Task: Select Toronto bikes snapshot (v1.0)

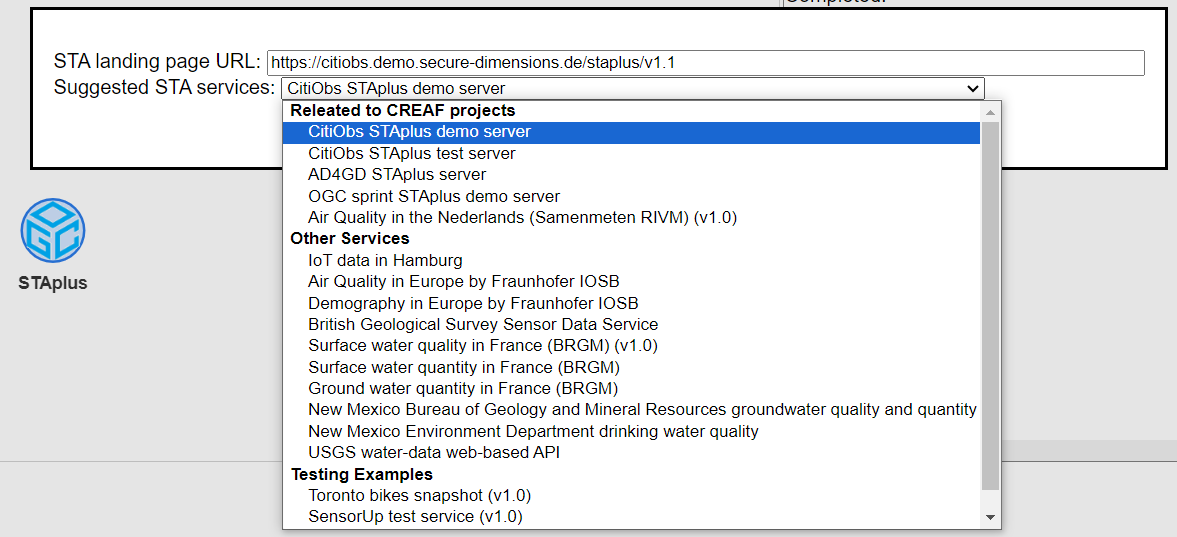Action: 631,496
